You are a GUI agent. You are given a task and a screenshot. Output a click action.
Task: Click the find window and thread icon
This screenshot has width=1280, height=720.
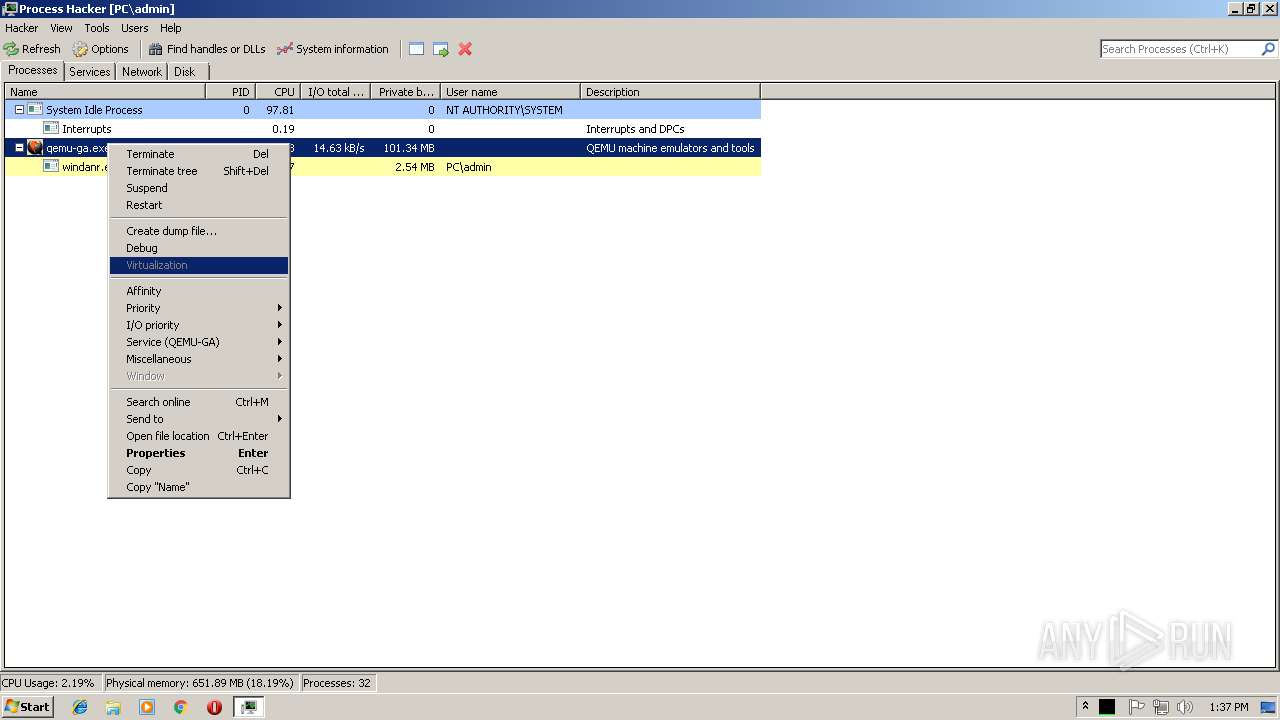click(x=441, y=49)
